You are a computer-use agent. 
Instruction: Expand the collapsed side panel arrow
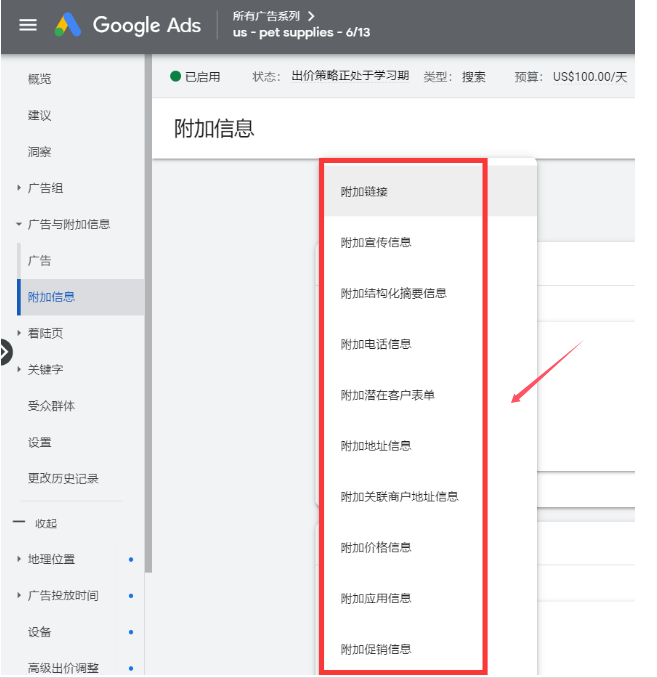tap(5, 351)
